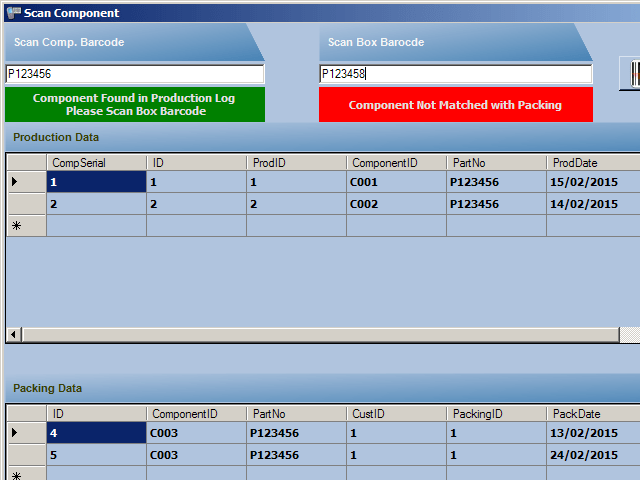Sort Packing Data by CustID column
Viewport: 640px width, 480px height.
(396, 413)
